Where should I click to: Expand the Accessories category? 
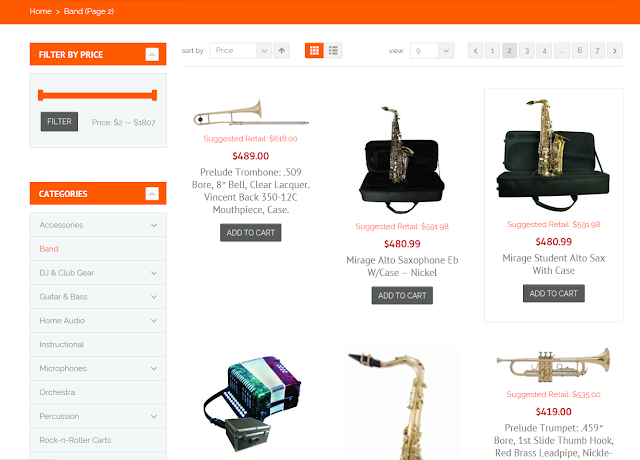(154, 225)
